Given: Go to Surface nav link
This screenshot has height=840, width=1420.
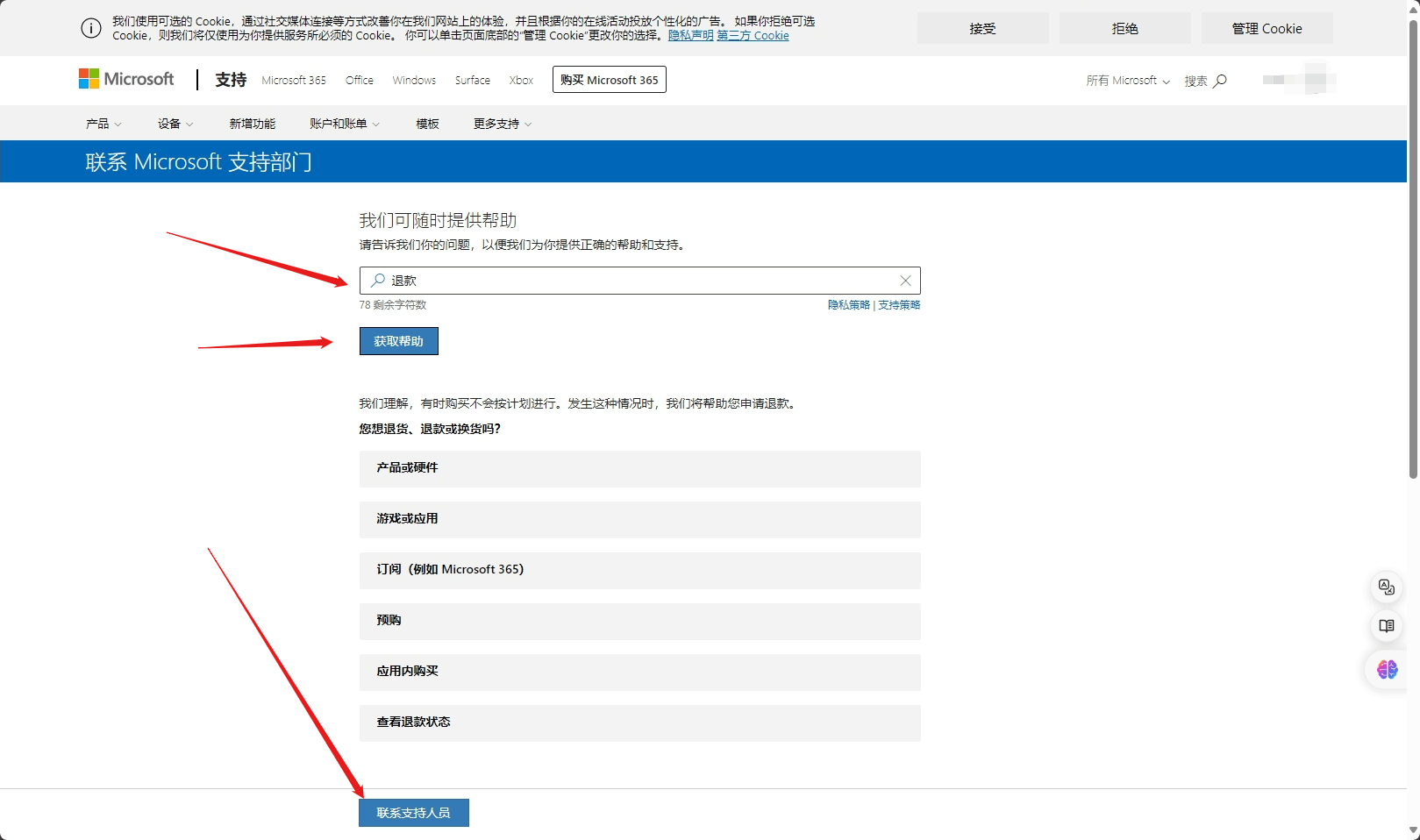Looking at the screenshot, I should (x=473, y=80).
